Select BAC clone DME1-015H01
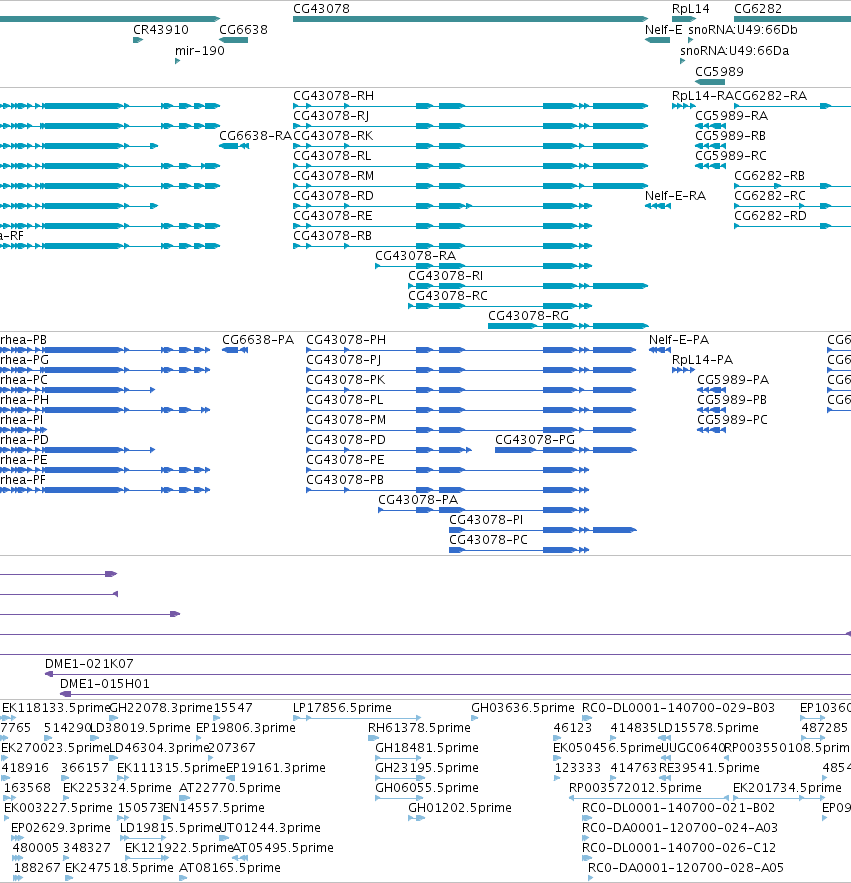This screenshot has width=851, height=883. (105, 683)
